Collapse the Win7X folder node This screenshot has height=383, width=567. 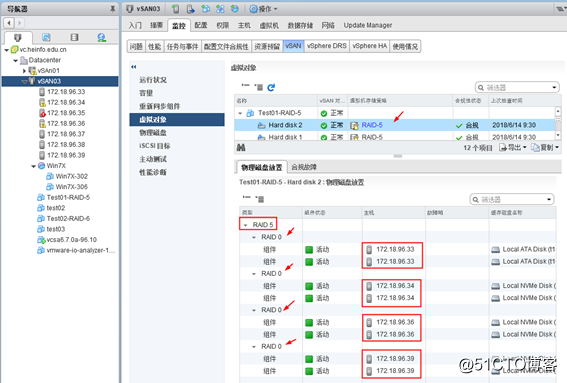coord(33,166)
